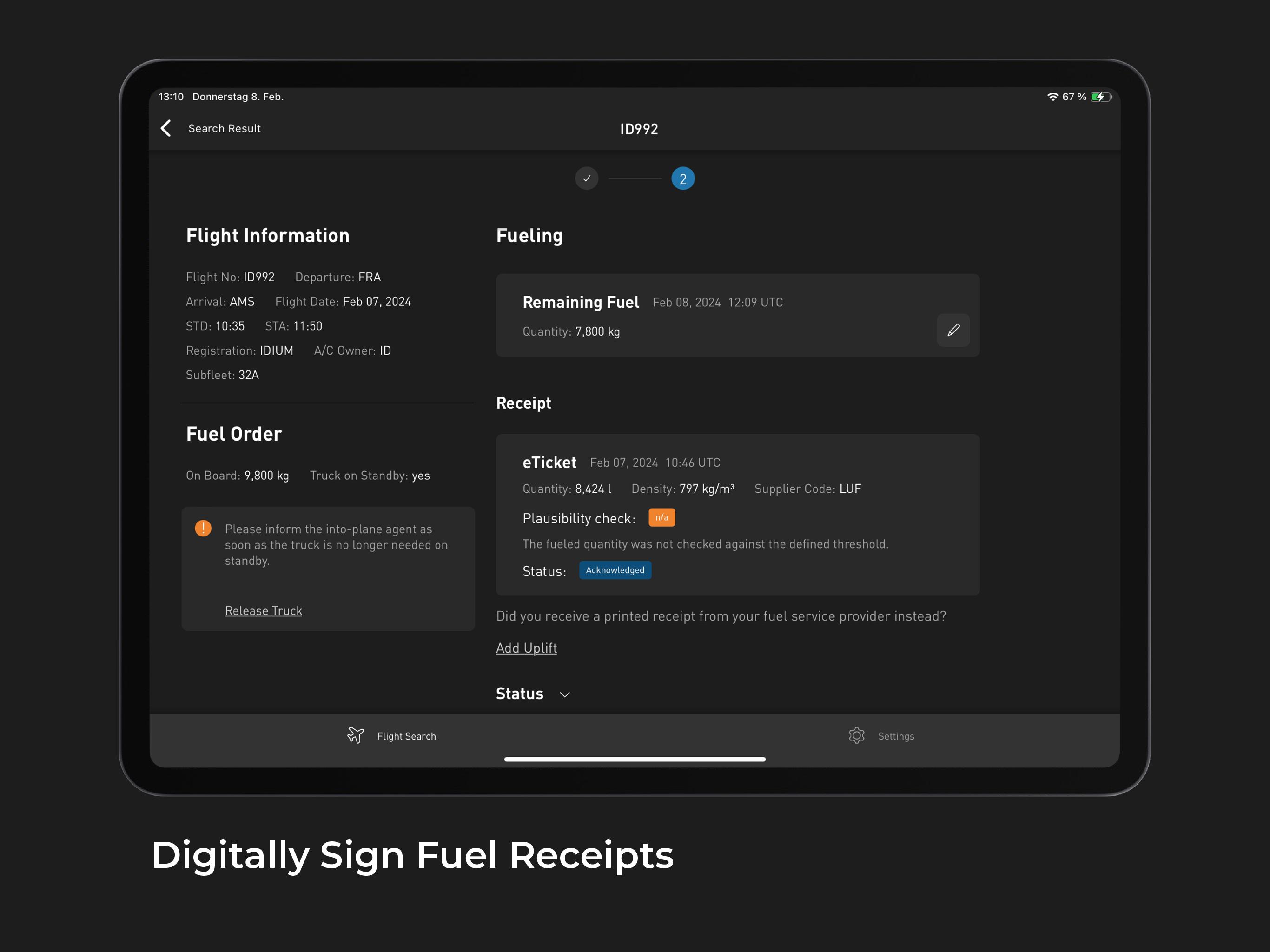The height and width of the screenshot is (952, 1270).
Task: Open Flight Search via the airplane icon
Action: [356, 735]
